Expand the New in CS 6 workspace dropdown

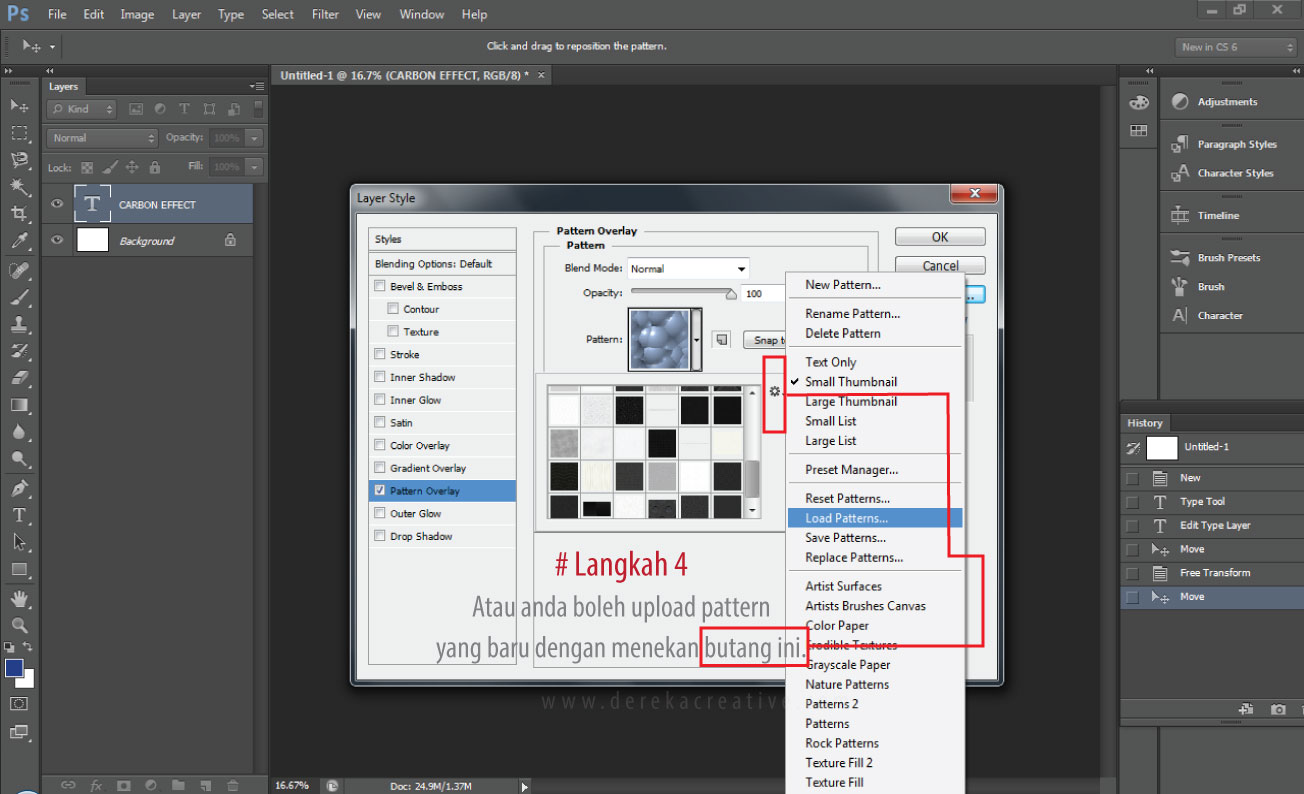click(x=1235, y=47)
